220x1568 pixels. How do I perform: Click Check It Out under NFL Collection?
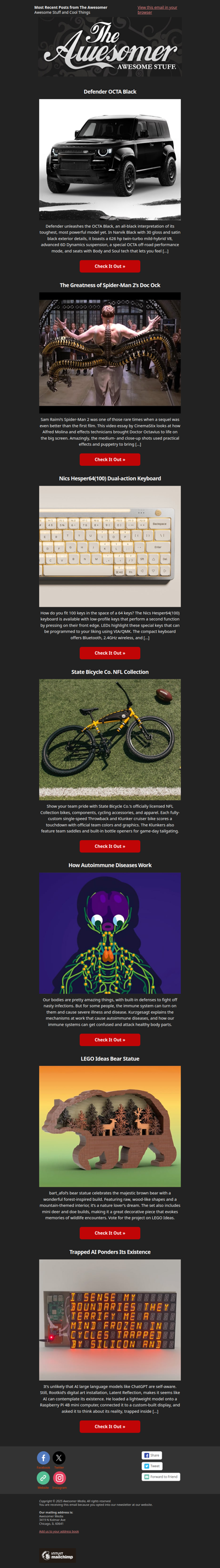pyautogui.click(x=110, y=846)
